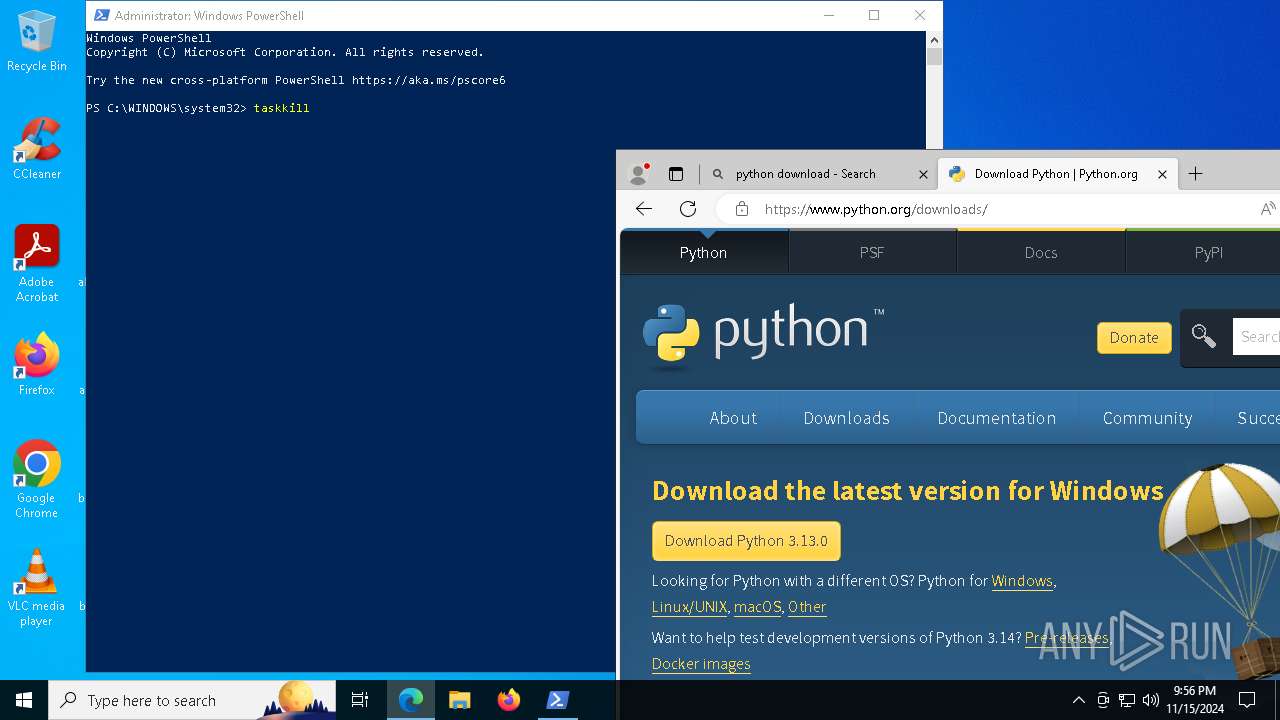This screenshot has height=720, width=1280.
Task: Close the Download Python tab
Action: pyautogui.click(x=1162, y=174)
